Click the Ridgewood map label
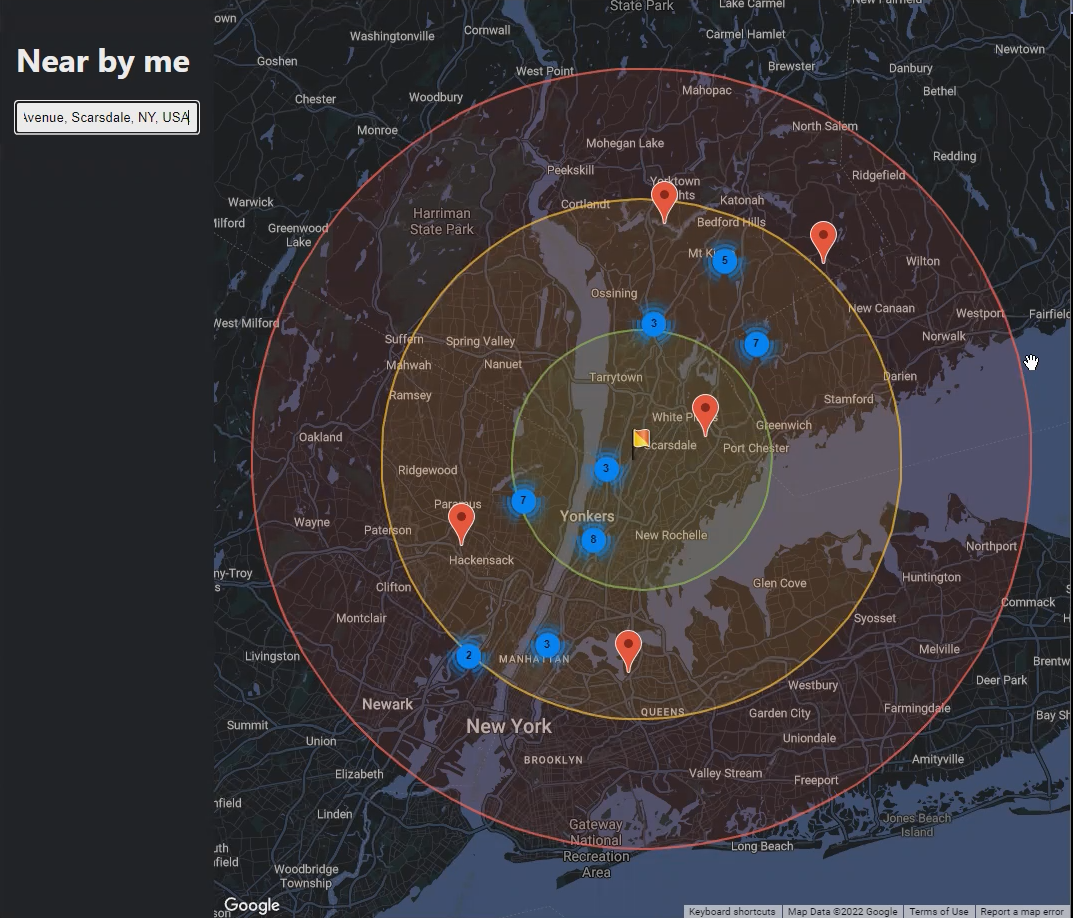Screen dimensions: 1073x918 (x=427, y=470)
